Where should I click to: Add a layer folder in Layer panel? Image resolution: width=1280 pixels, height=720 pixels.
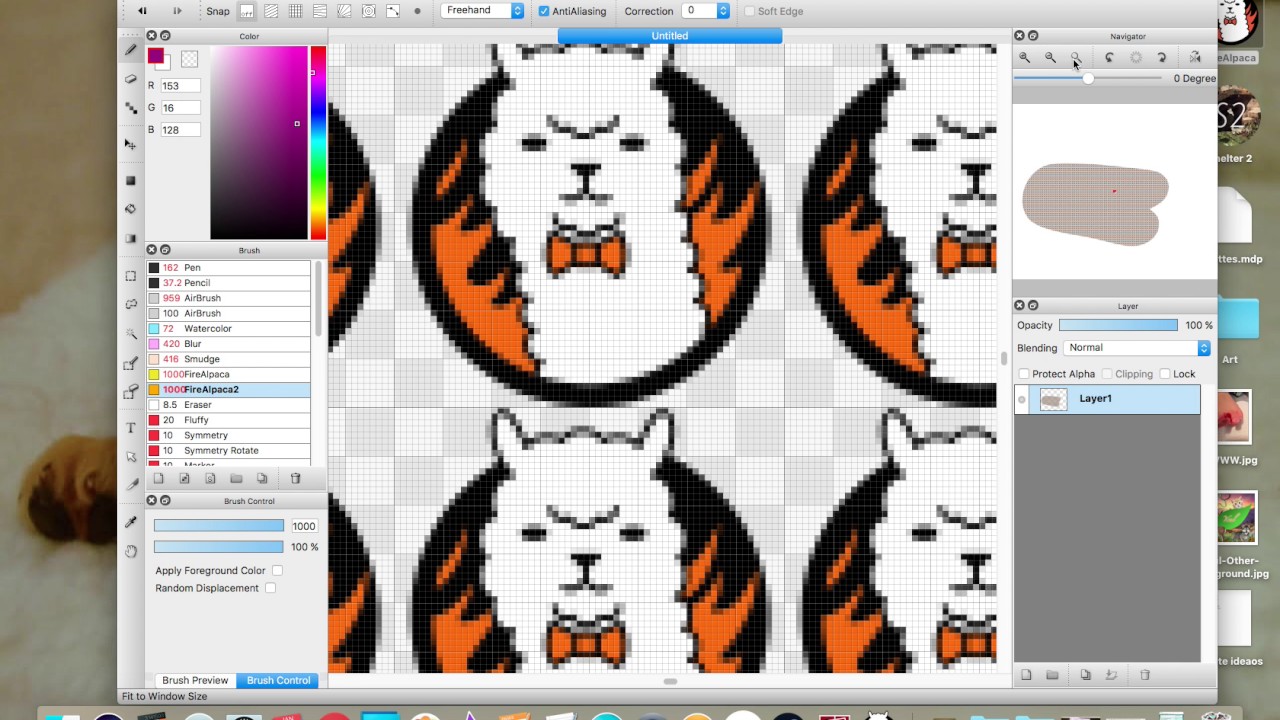[1052, 675]
